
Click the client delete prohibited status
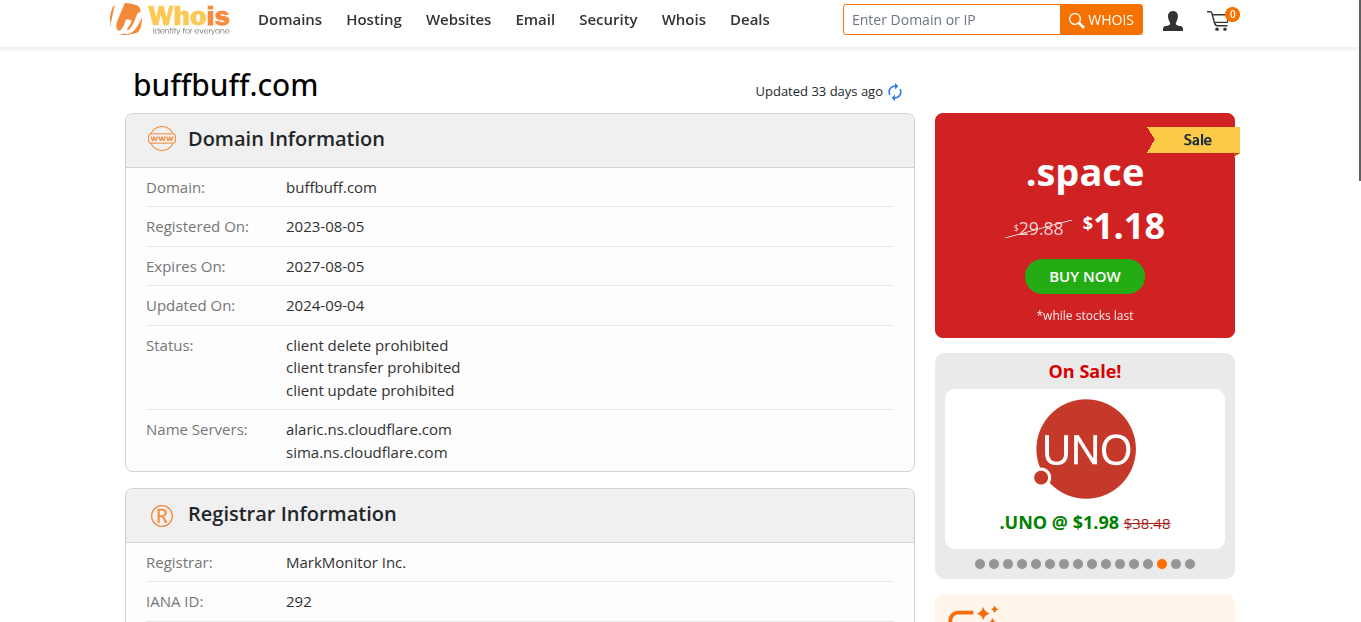[367, 346]
